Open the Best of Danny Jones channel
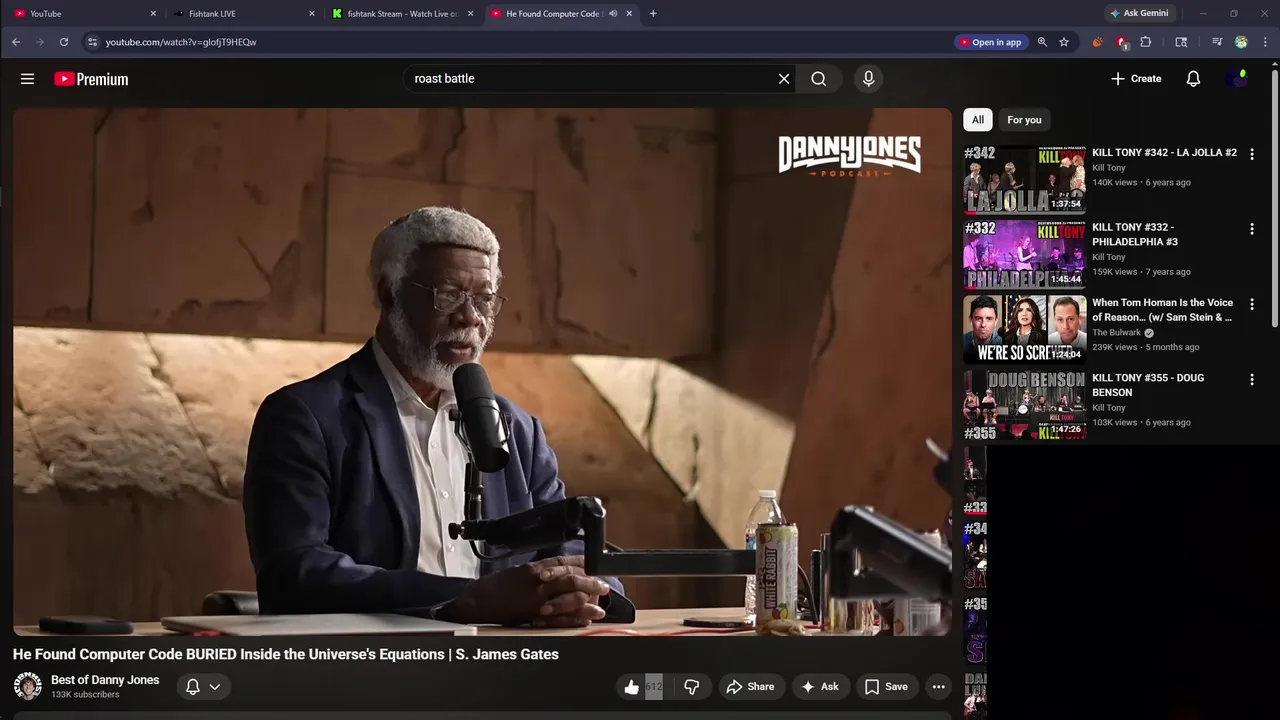Image resolution: width=1280 pixels, height=720 pixels. (105, 680)
